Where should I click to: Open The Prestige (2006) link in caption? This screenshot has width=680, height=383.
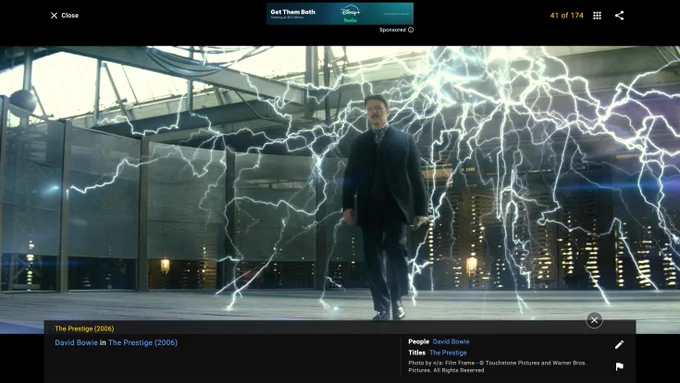[x=143, y=343]
